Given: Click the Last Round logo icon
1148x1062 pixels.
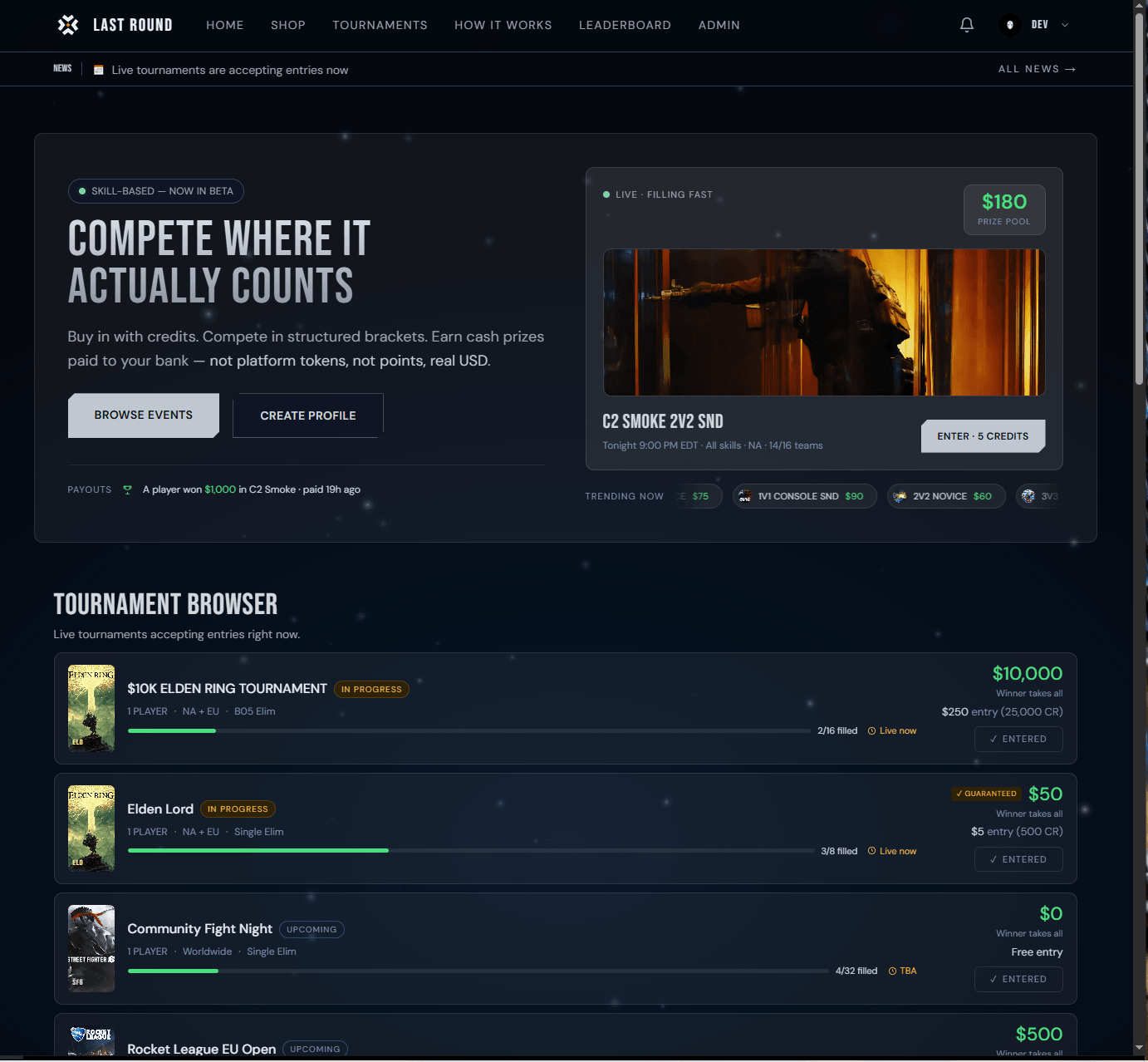Looking at the screenshot, I should 68,25.
